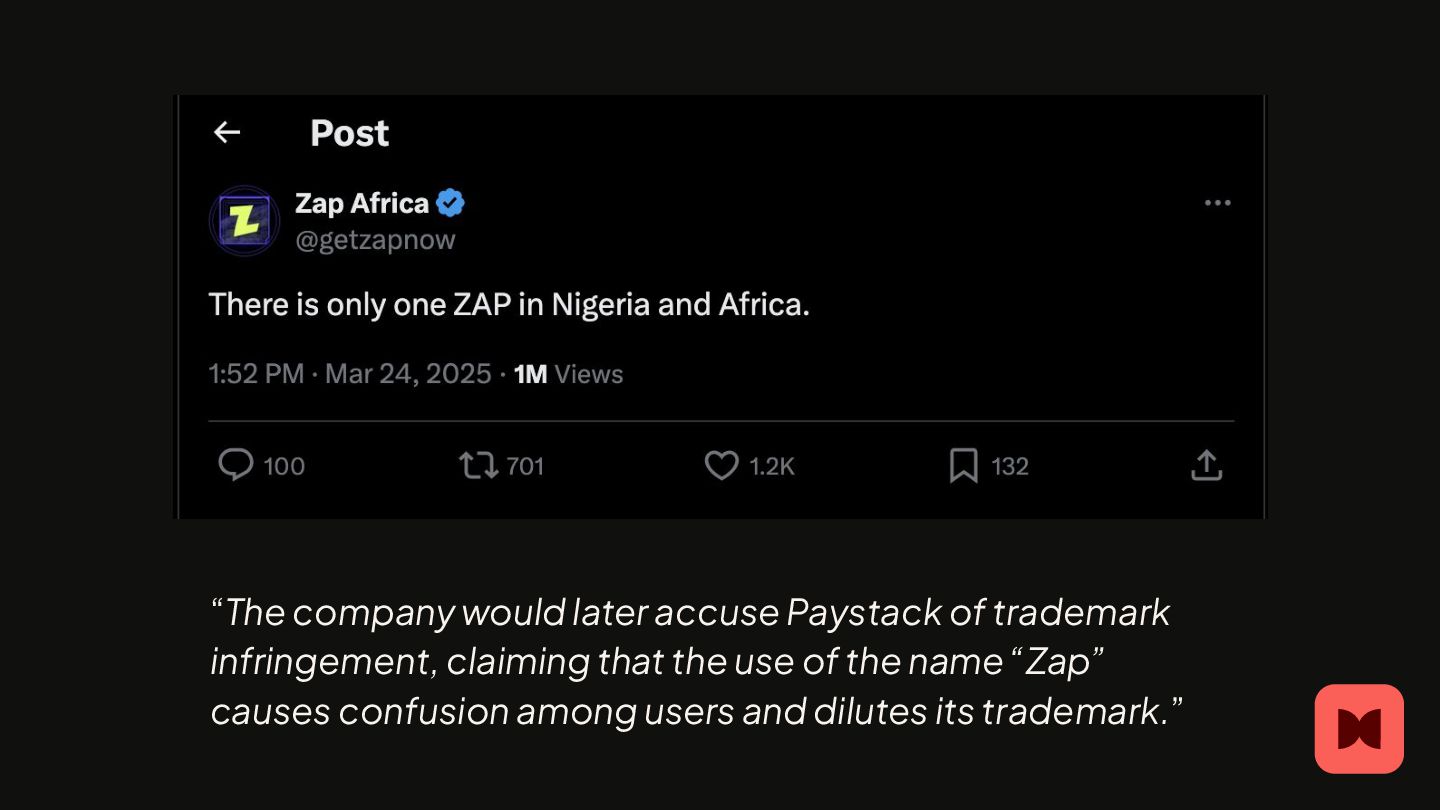
Task: Click the "There is only one ZAP" text
Action: click(509, 304)
